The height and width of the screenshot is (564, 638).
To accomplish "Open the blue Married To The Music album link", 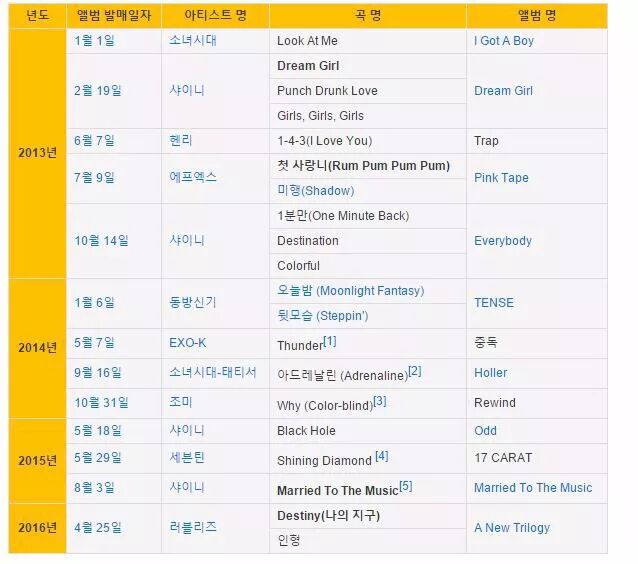I will point(533,488).
